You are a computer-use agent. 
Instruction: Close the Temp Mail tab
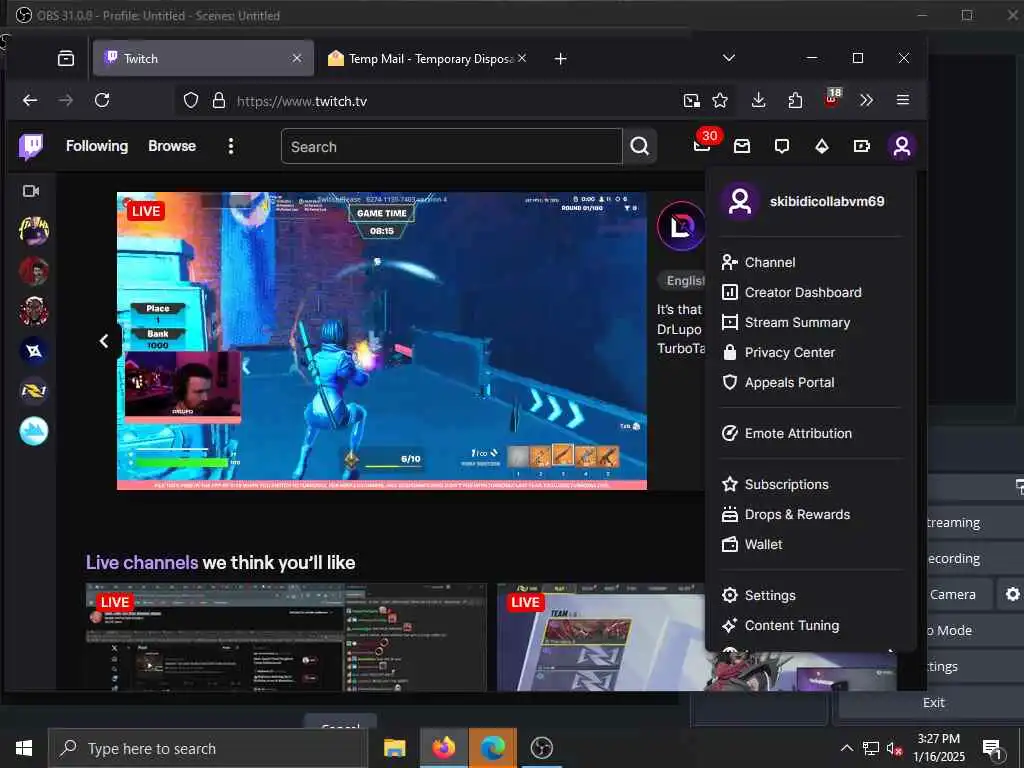[522, 58]
